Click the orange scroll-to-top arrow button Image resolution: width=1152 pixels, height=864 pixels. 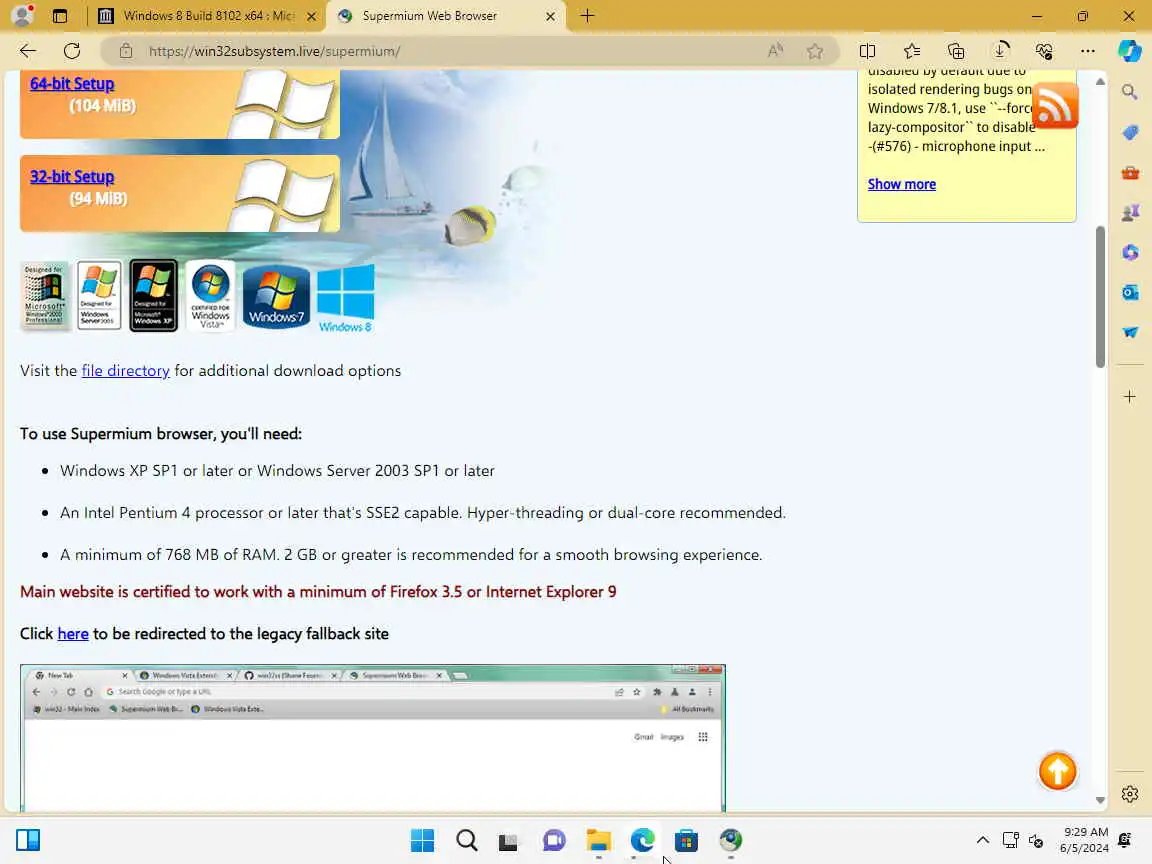(1057, 771)
